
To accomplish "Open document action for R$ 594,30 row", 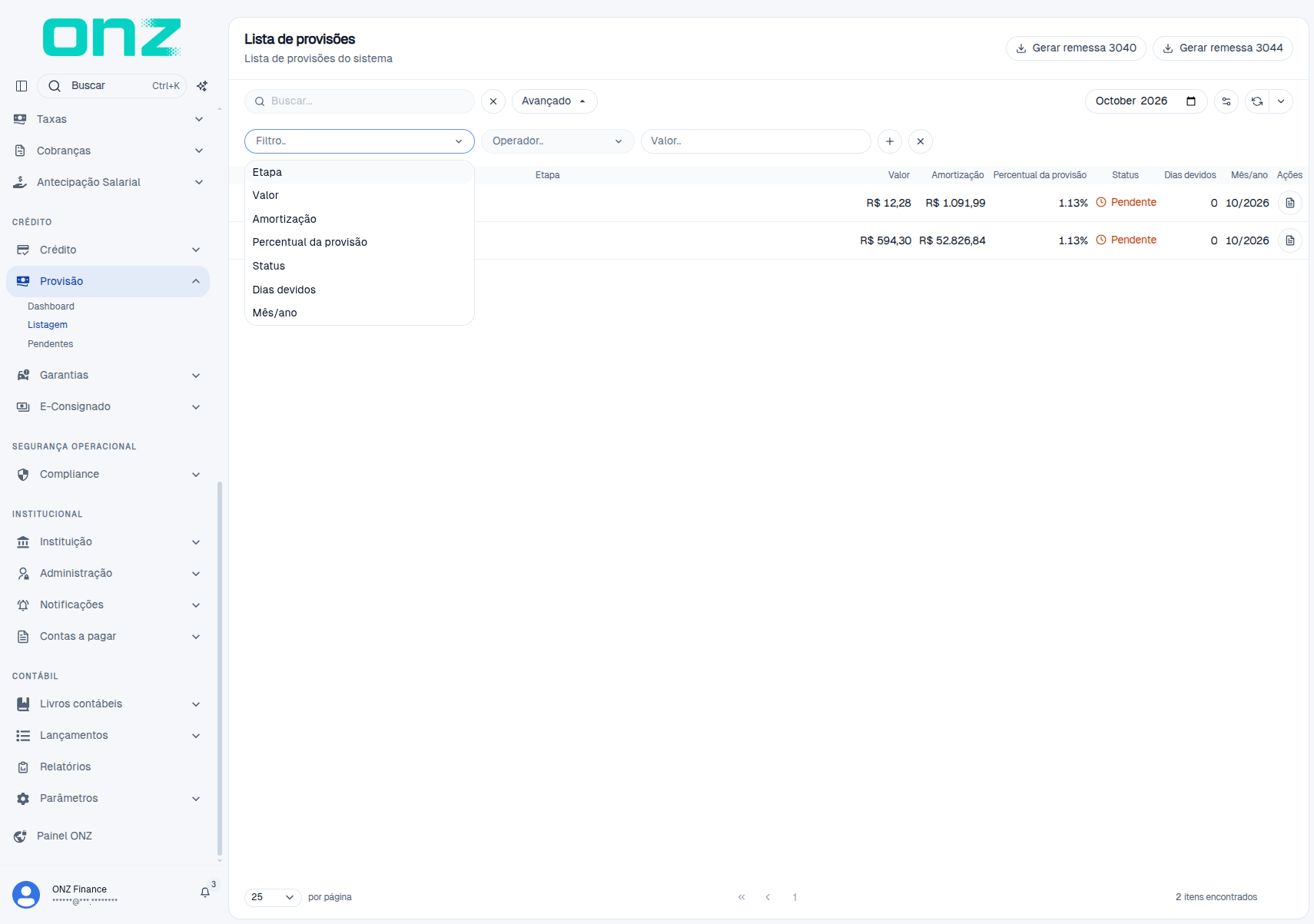I will click(x=1290, y=240).
